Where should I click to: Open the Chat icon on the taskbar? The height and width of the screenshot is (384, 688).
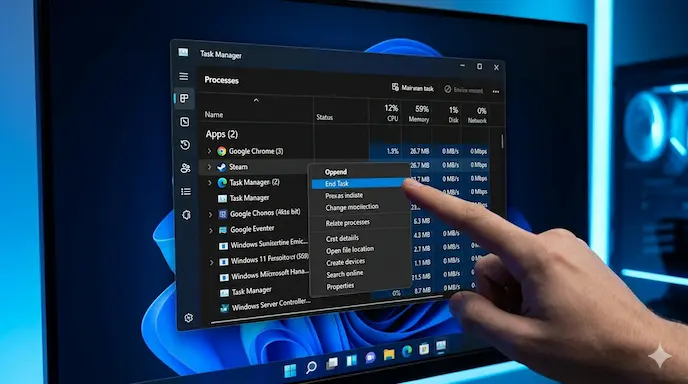click(x=370, y=357)
